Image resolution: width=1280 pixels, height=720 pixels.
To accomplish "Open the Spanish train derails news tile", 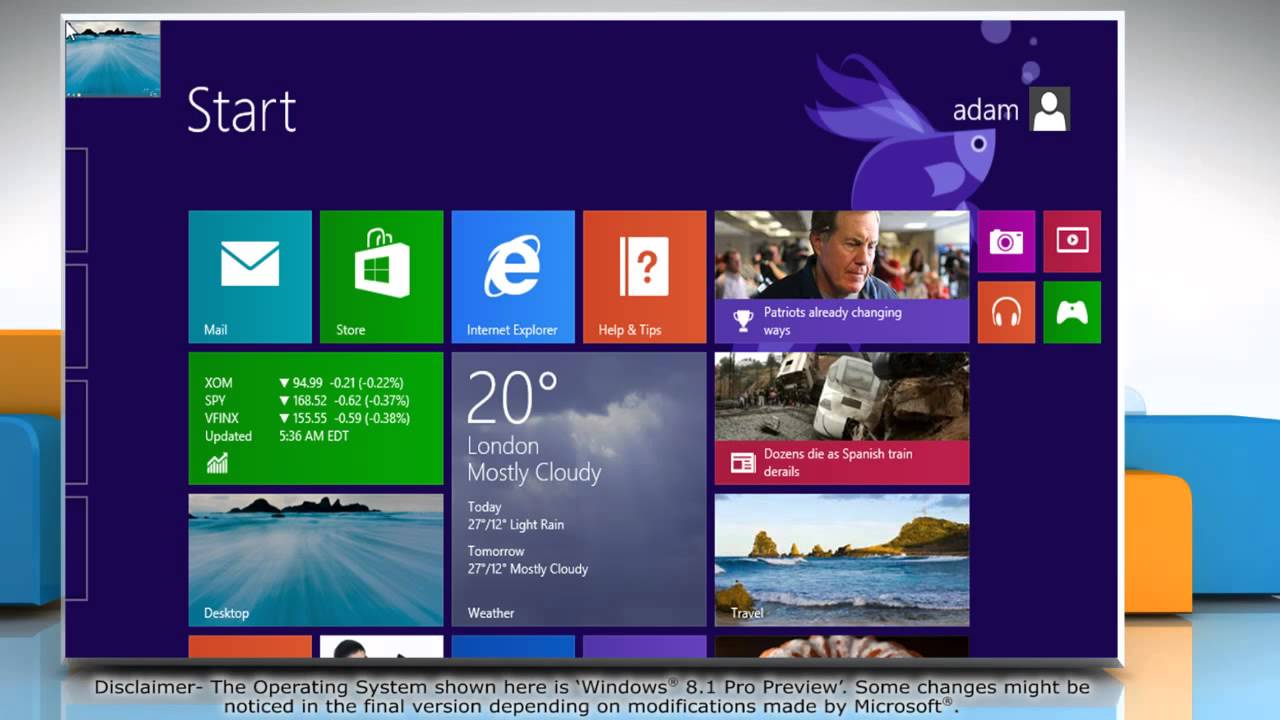I will (x=842, y=418).
